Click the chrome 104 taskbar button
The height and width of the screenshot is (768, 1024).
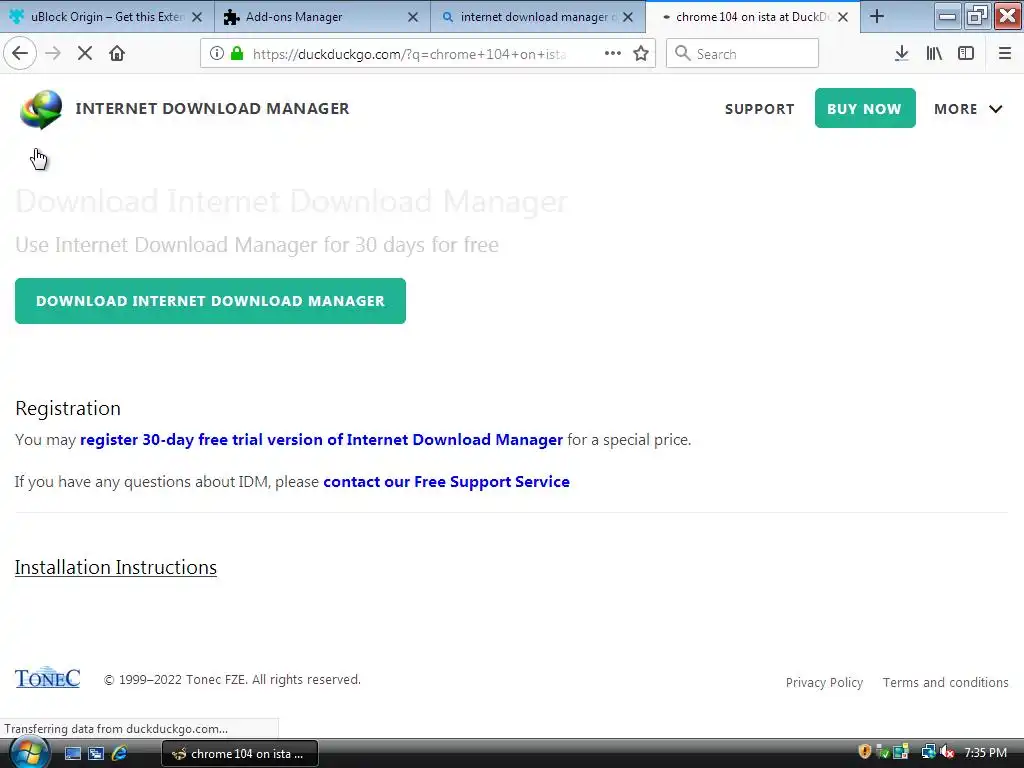[x=240, y=754]
